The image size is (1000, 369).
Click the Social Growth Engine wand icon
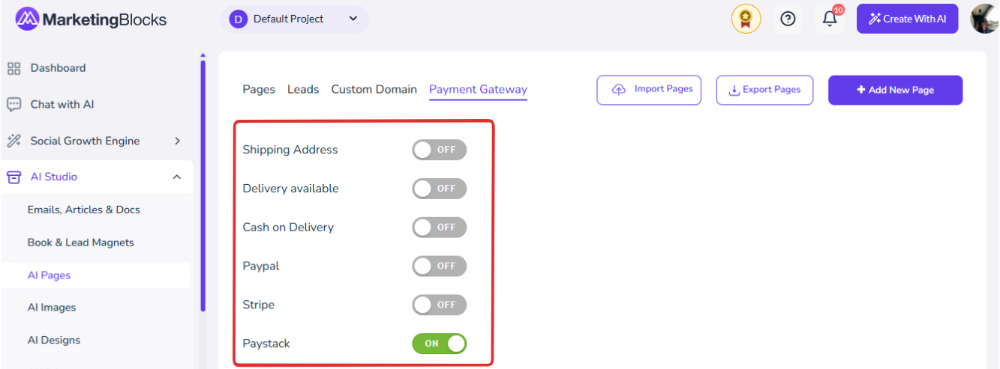[x=13, y=141]
